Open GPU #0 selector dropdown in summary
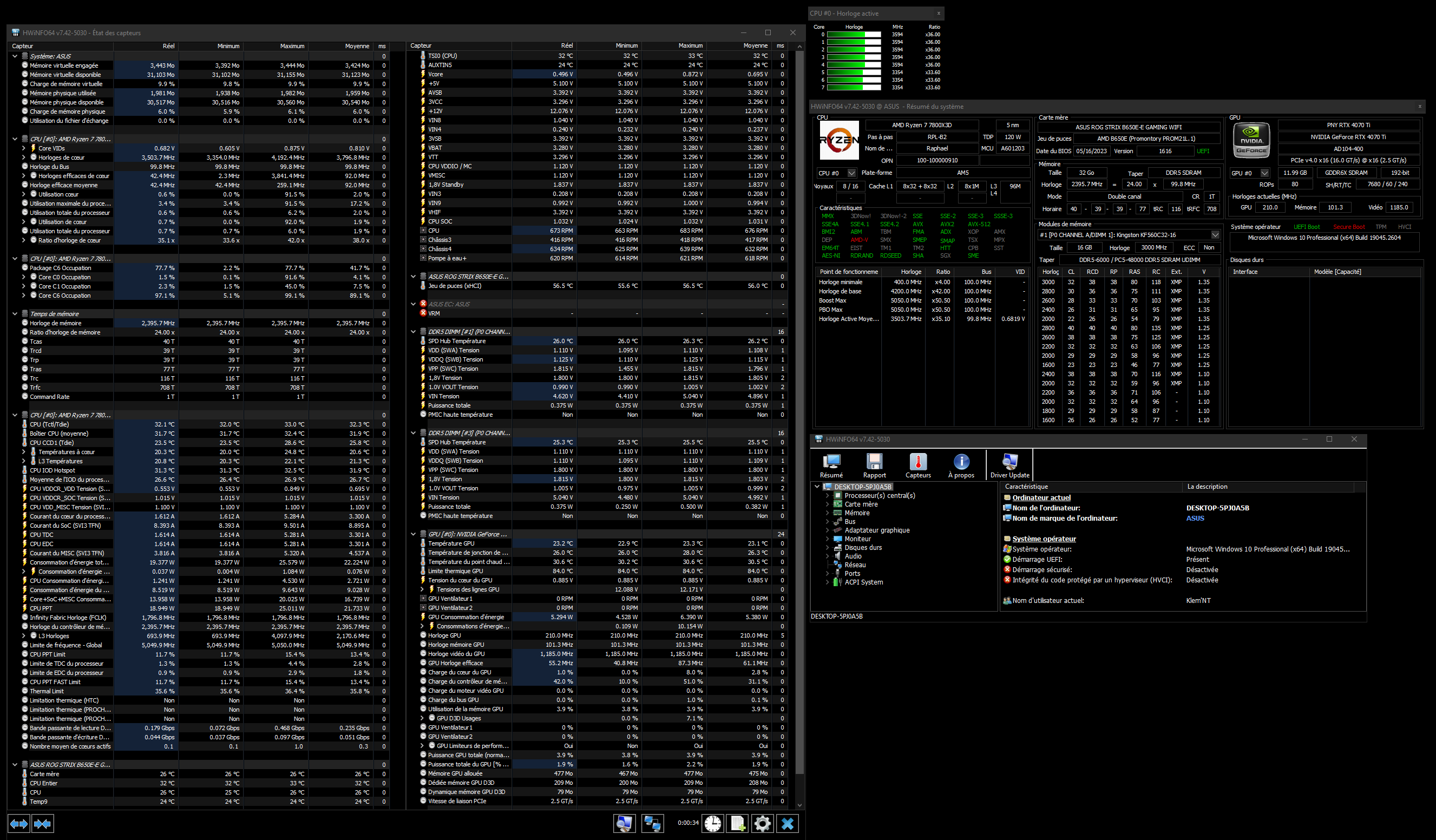Screen dimensions: 1436x840 click(x=1264, y=173)
